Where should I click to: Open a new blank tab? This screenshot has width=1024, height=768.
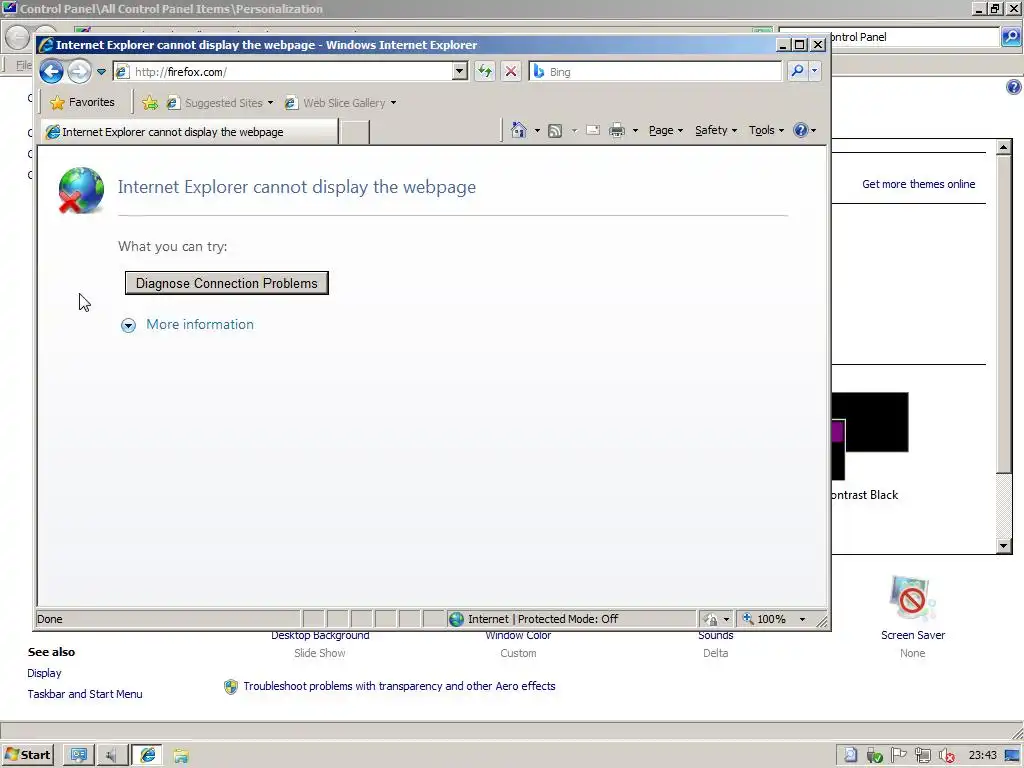click(x=355, y=132)
